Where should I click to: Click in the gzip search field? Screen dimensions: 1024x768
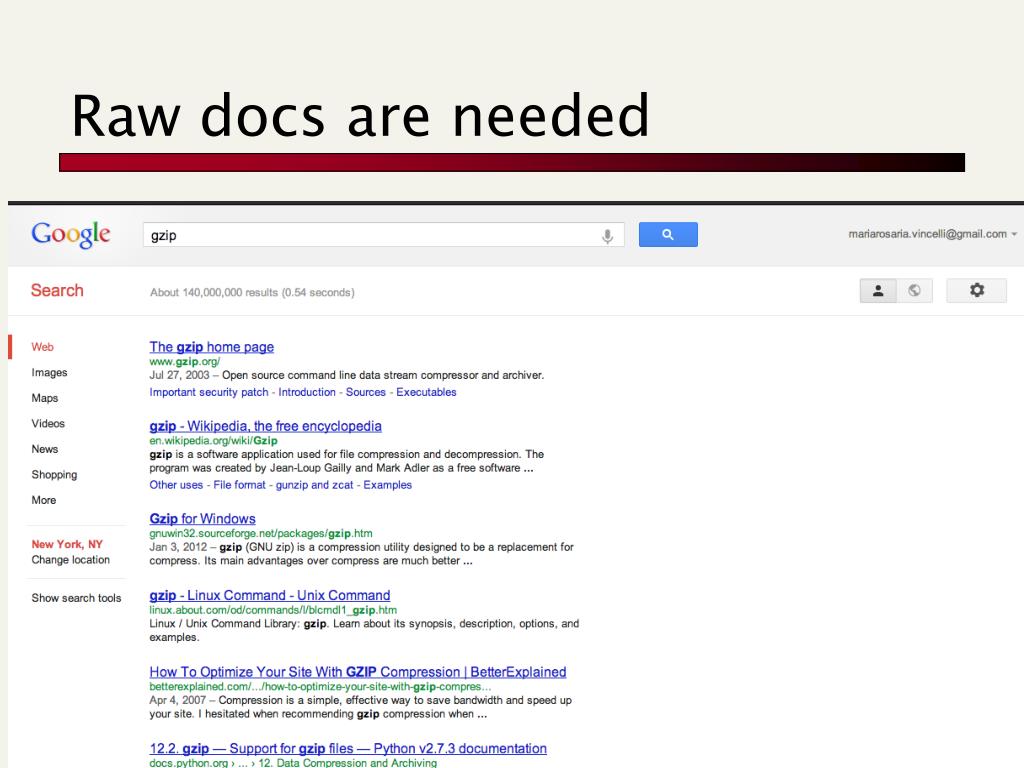click(383, 235)
